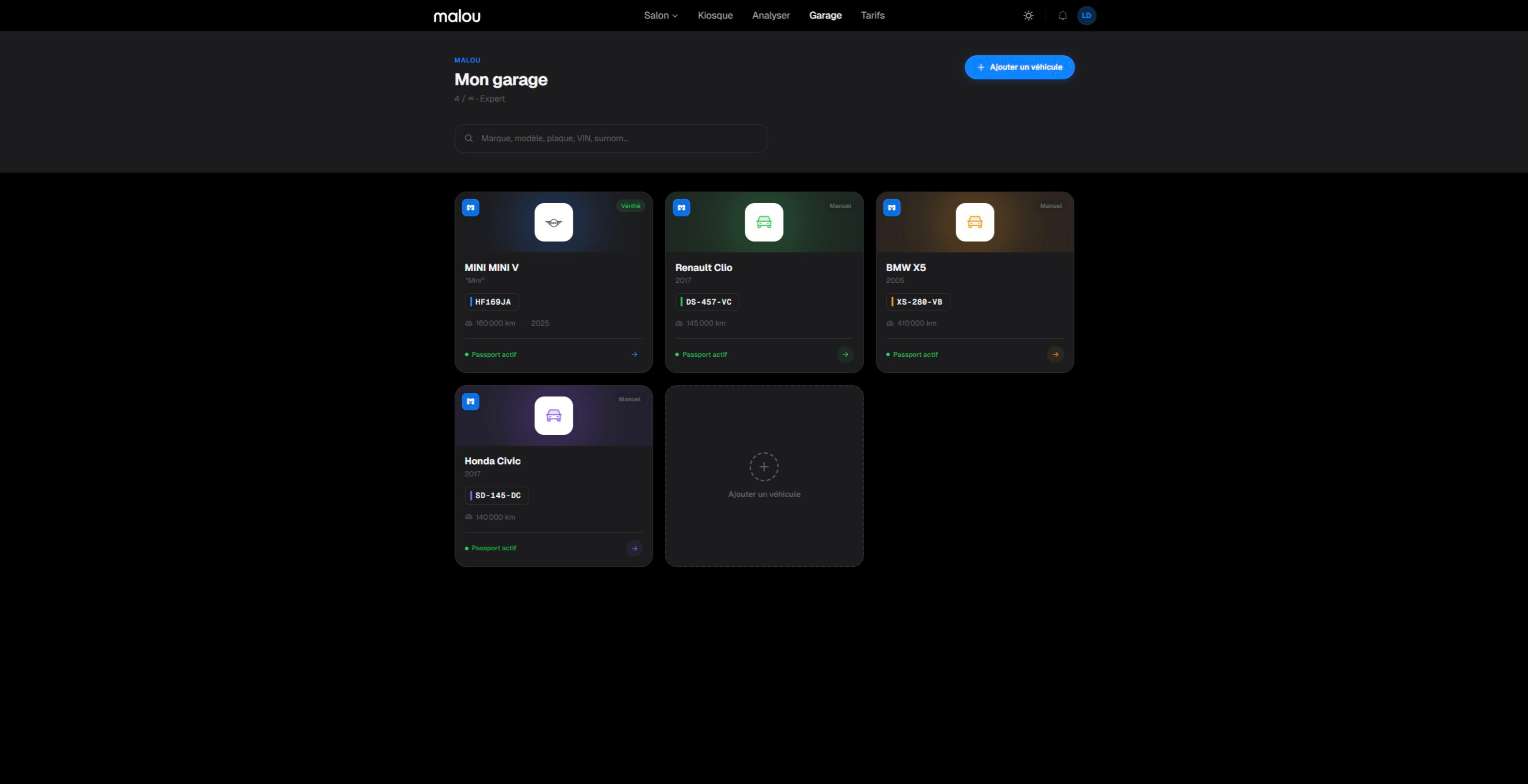This screenshot has width=1528, height=784.
Task: Click the MINI brand logo thumbnail
Action: 554,222
